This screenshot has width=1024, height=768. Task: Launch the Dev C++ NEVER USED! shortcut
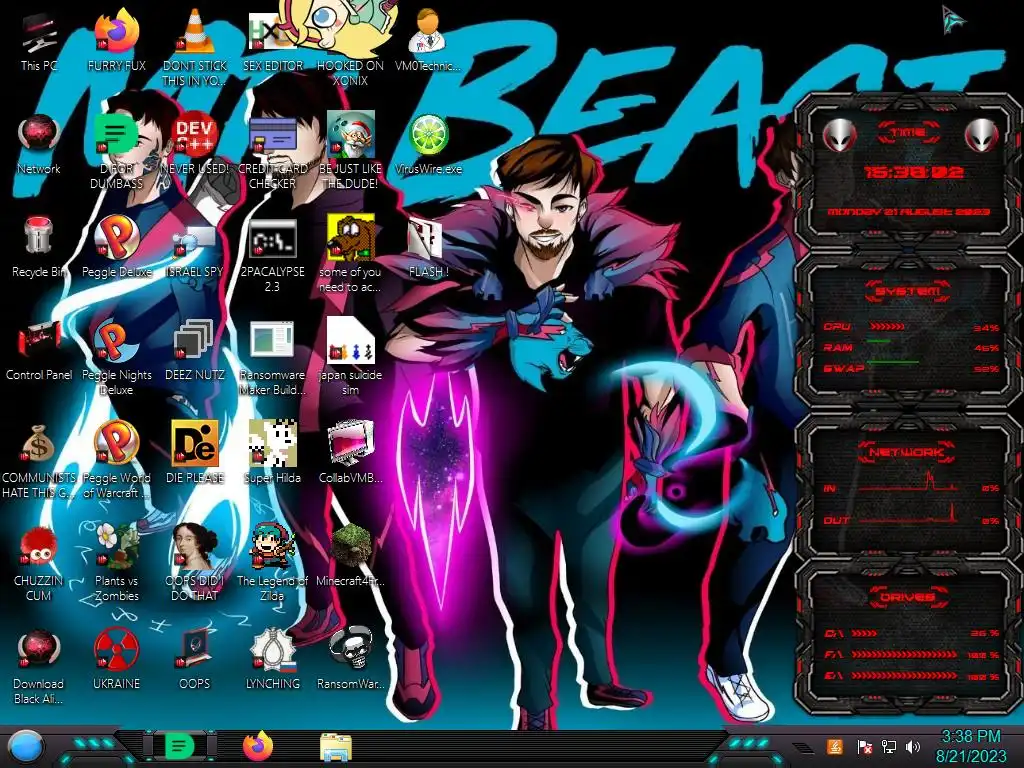(195, 134)
